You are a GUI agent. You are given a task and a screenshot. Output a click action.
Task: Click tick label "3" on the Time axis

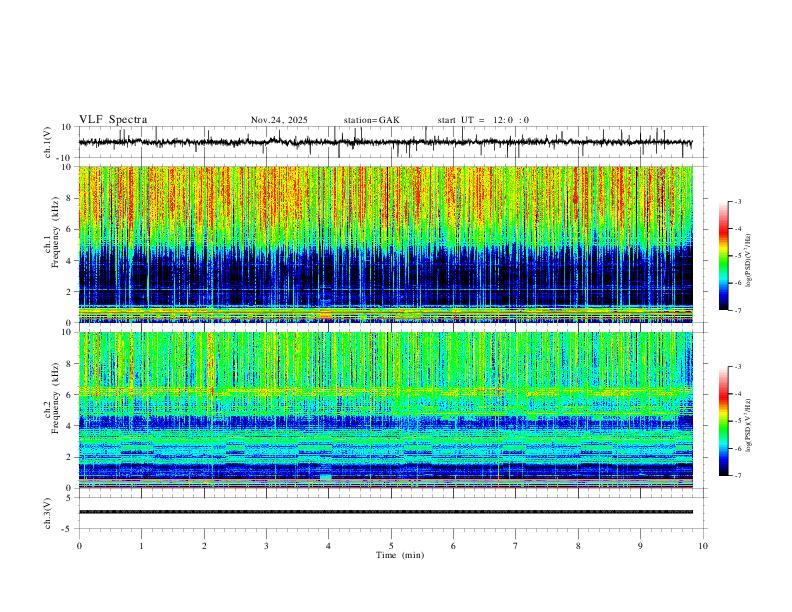[x=266, y=546]
